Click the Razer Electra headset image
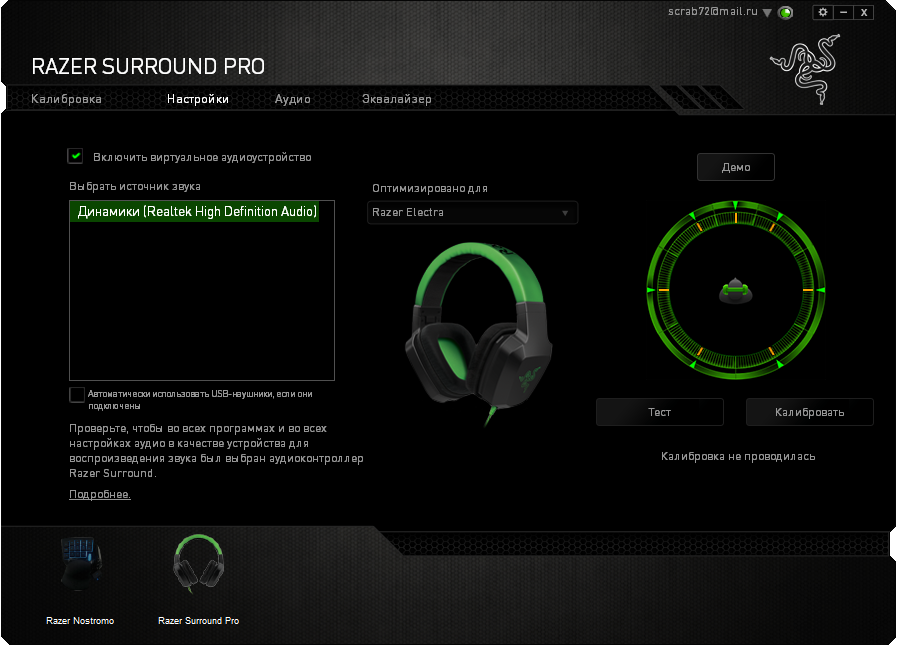 click(478, 333)
